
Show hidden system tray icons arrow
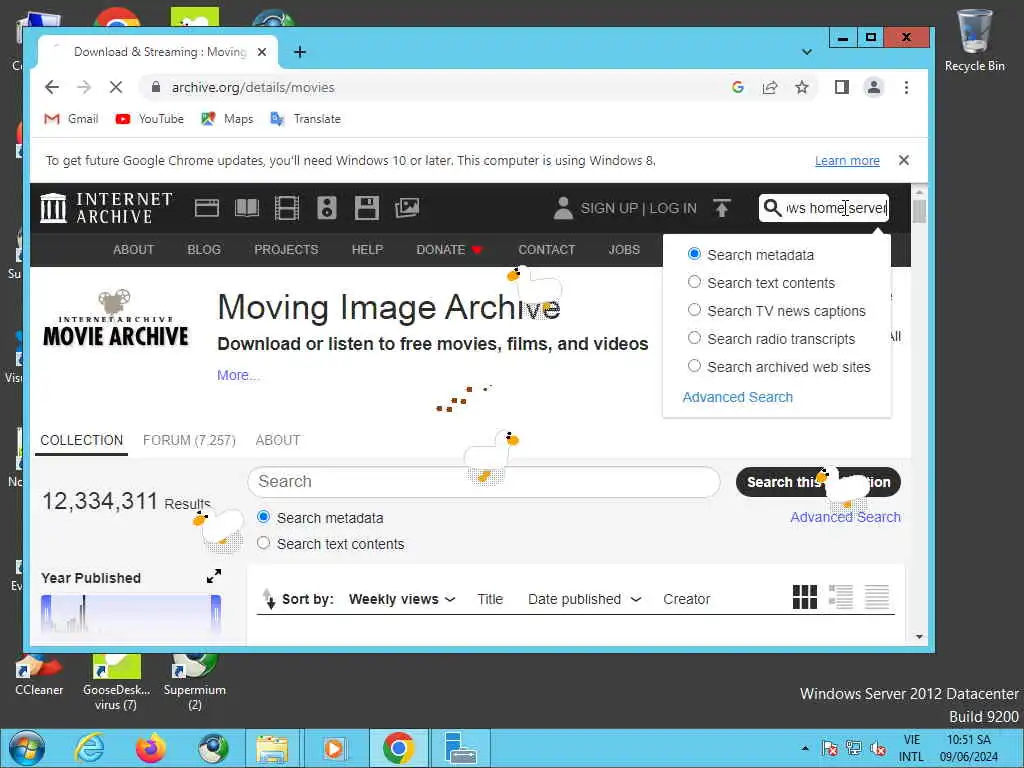tap(805, 748)
